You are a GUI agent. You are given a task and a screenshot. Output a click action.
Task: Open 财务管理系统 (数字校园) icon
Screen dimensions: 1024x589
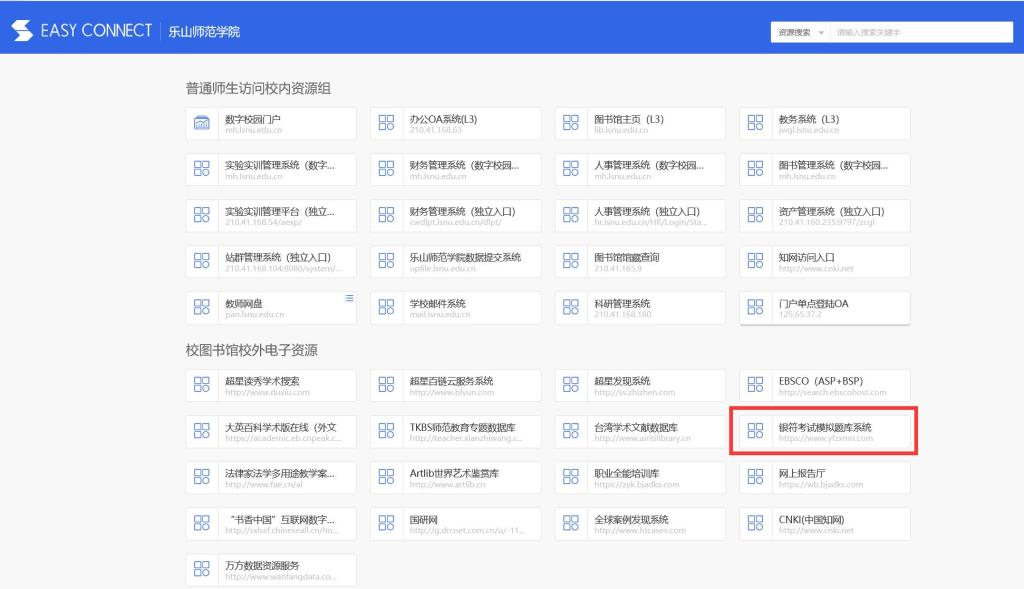point(386,169)
